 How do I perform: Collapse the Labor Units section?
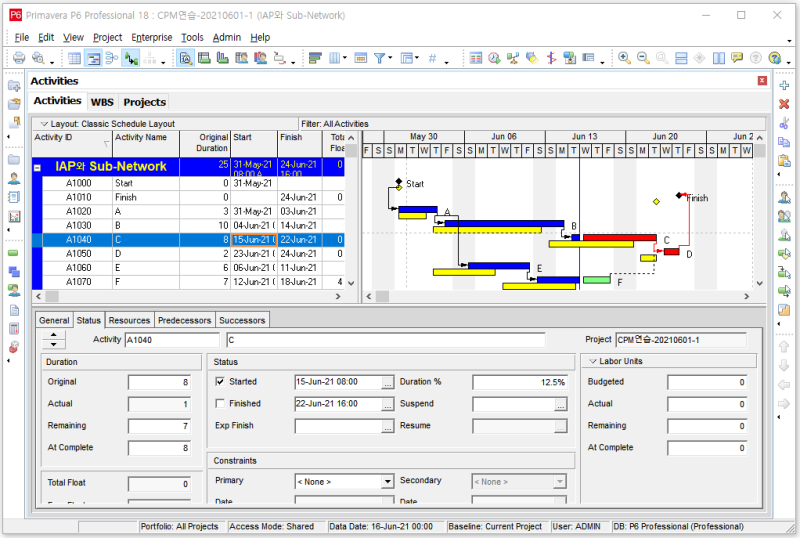click(593, 361)
